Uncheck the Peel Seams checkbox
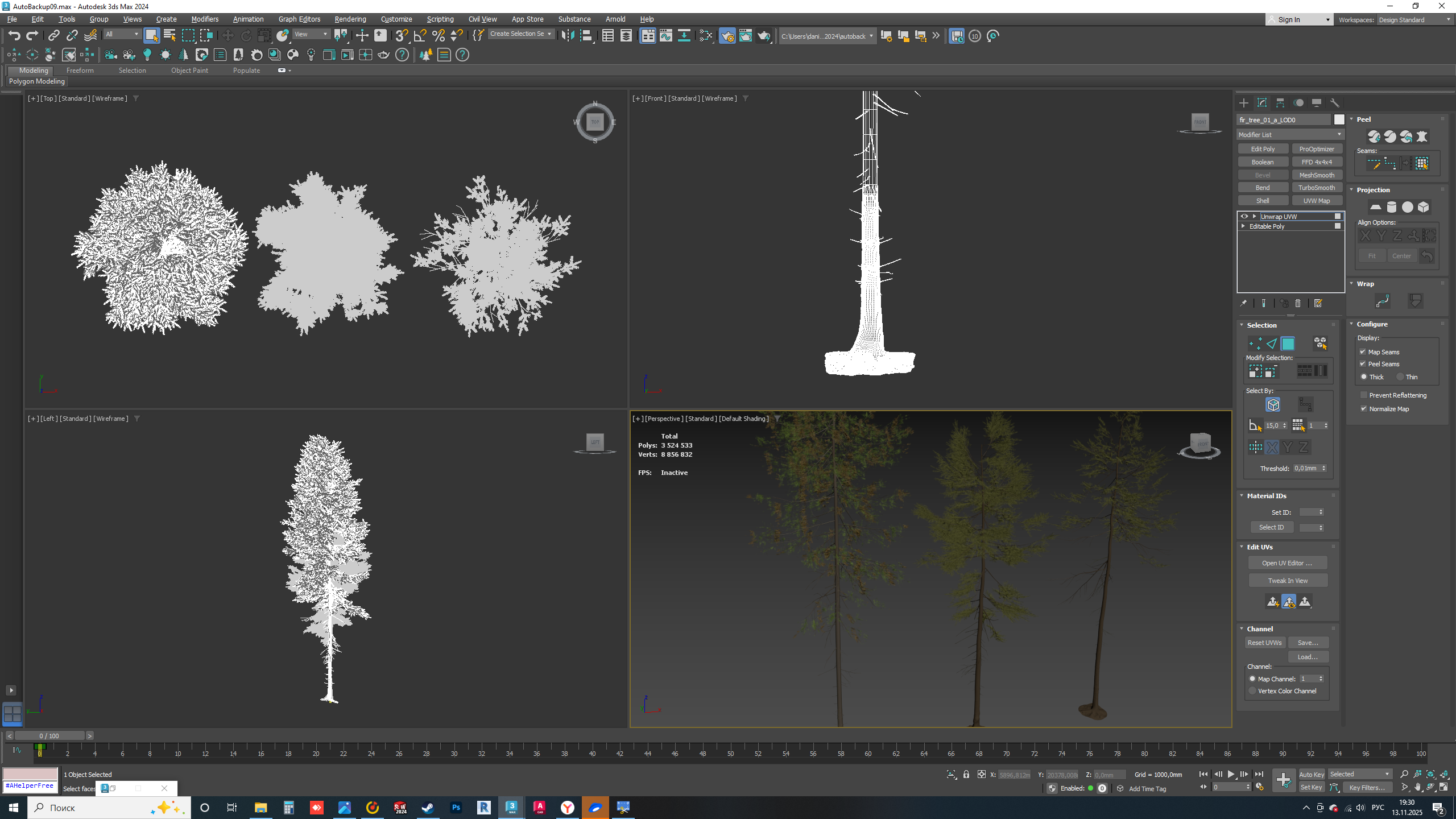The width and height of the screenshot is (1456, 819). click(1363, 364)
